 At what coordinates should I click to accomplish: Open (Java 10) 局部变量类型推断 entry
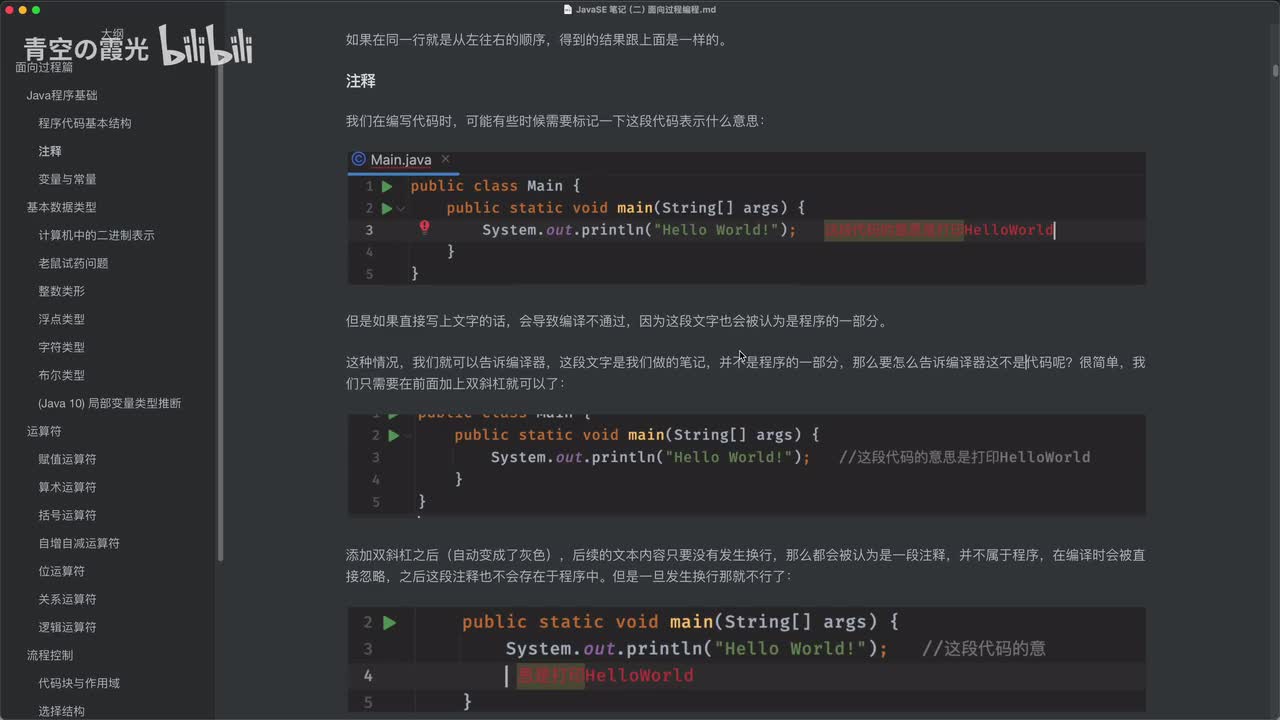[110, 403]
